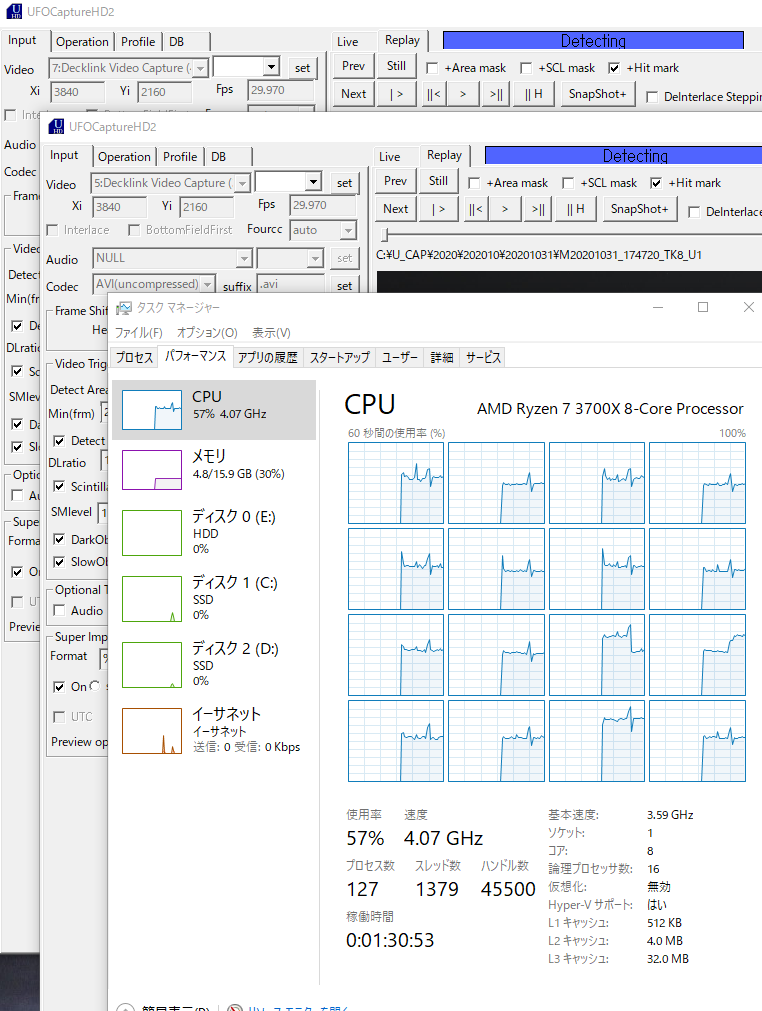Minimize the Task Manager window
The height and width of the screenshot is (1011, 762).
(658, 307)
